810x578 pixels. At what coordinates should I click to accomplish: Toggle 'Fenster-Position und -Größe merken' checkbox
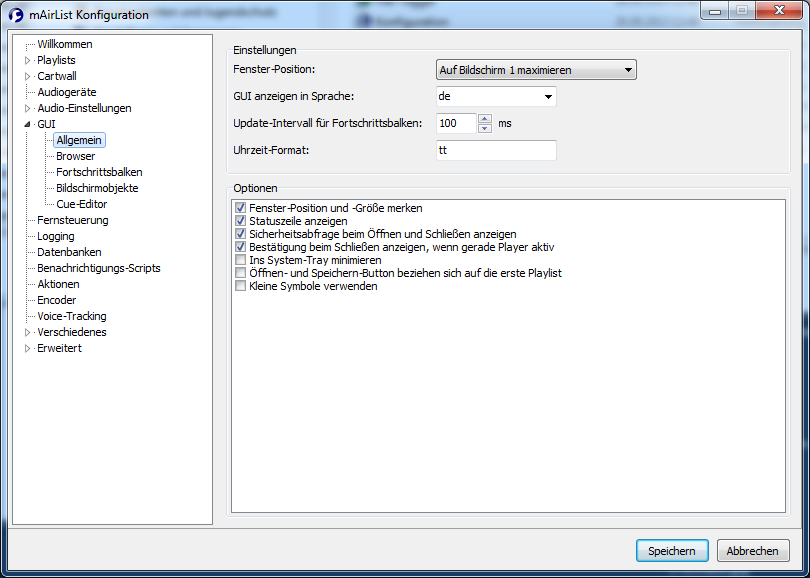click(x=240, y=208)
